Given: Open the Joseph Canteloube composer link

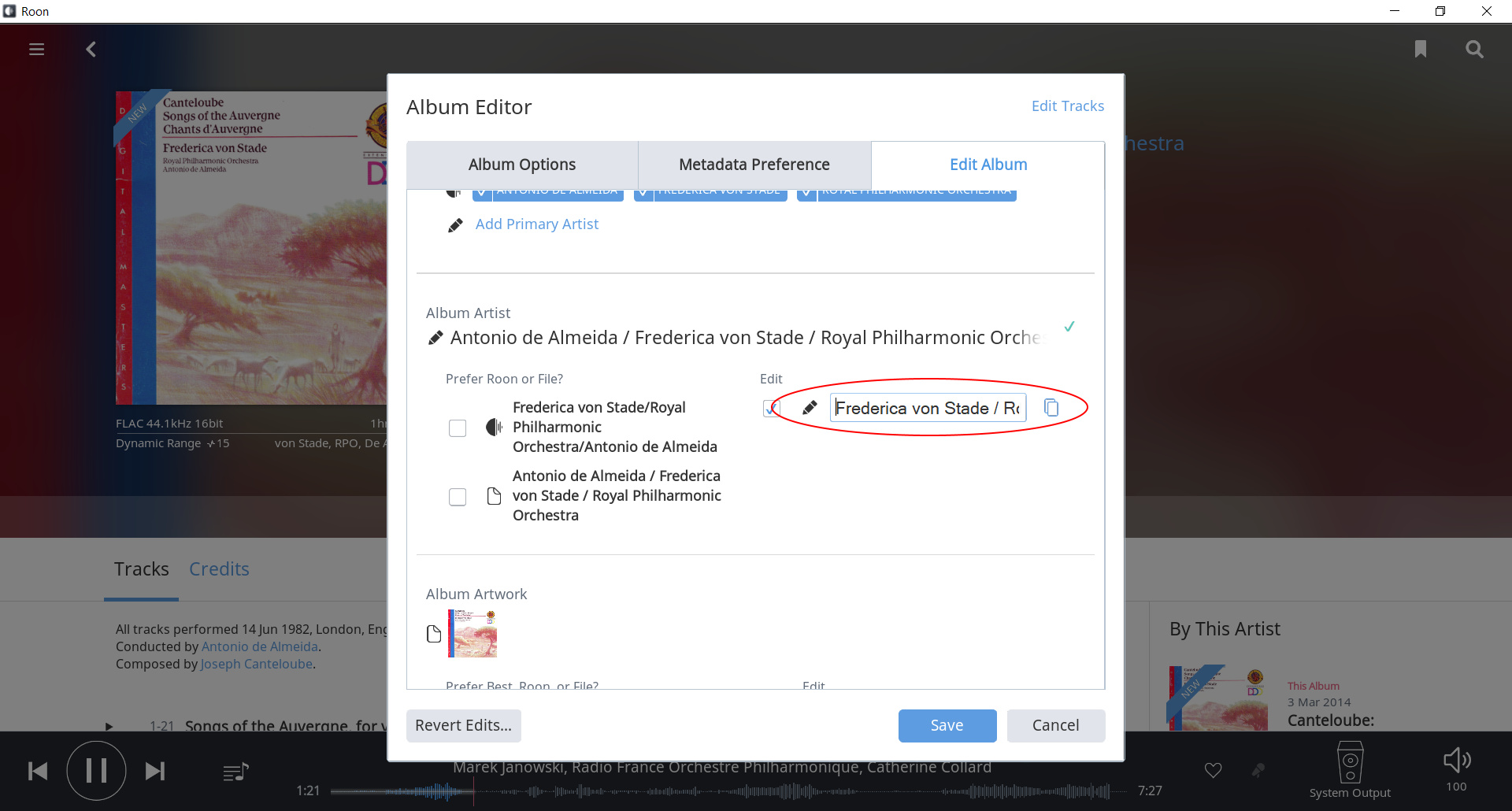Looking at the screenshot, I should coord(257,664).
